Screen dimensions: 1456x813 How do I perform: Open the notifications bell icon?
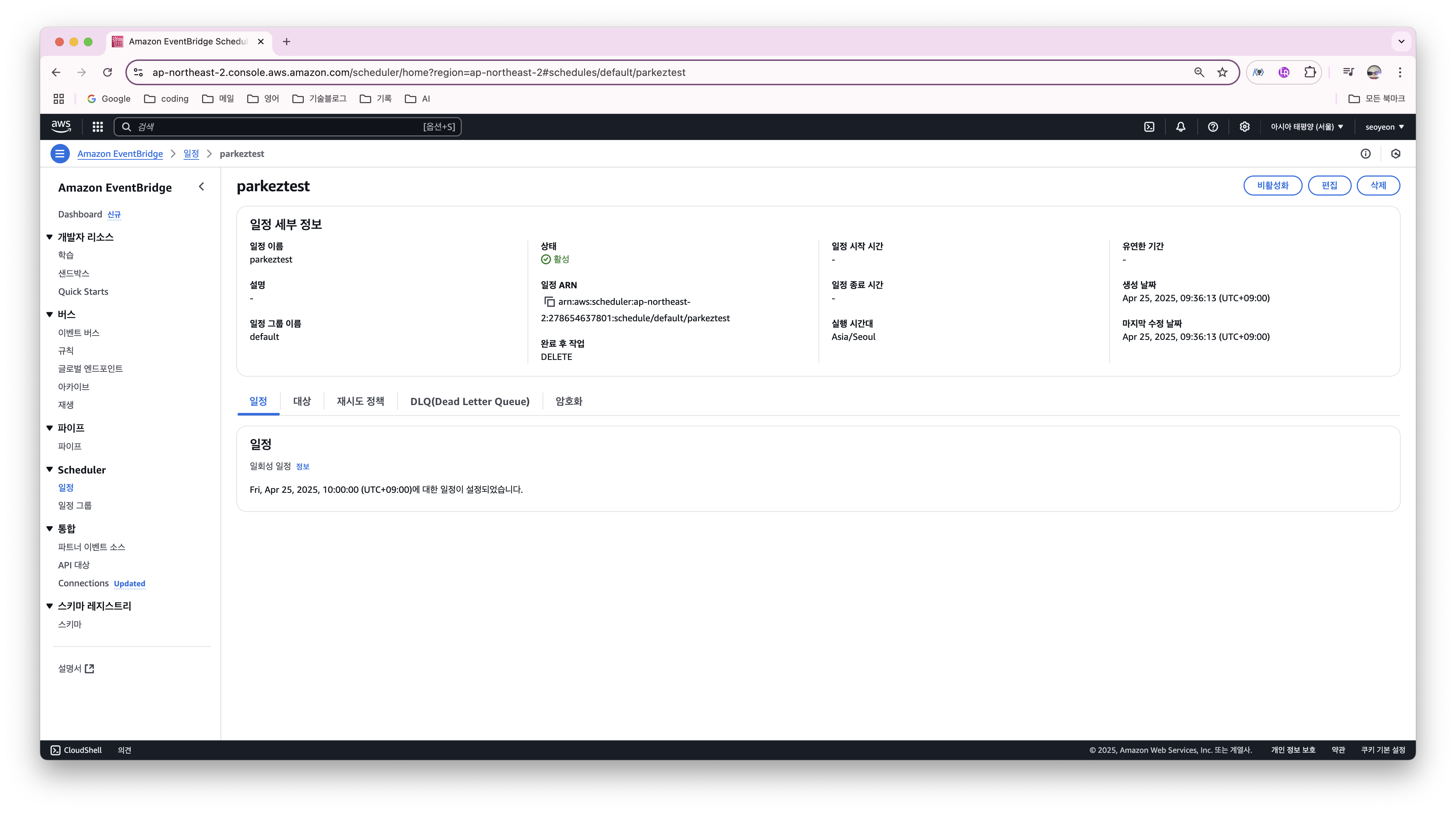coord(1181,126)
